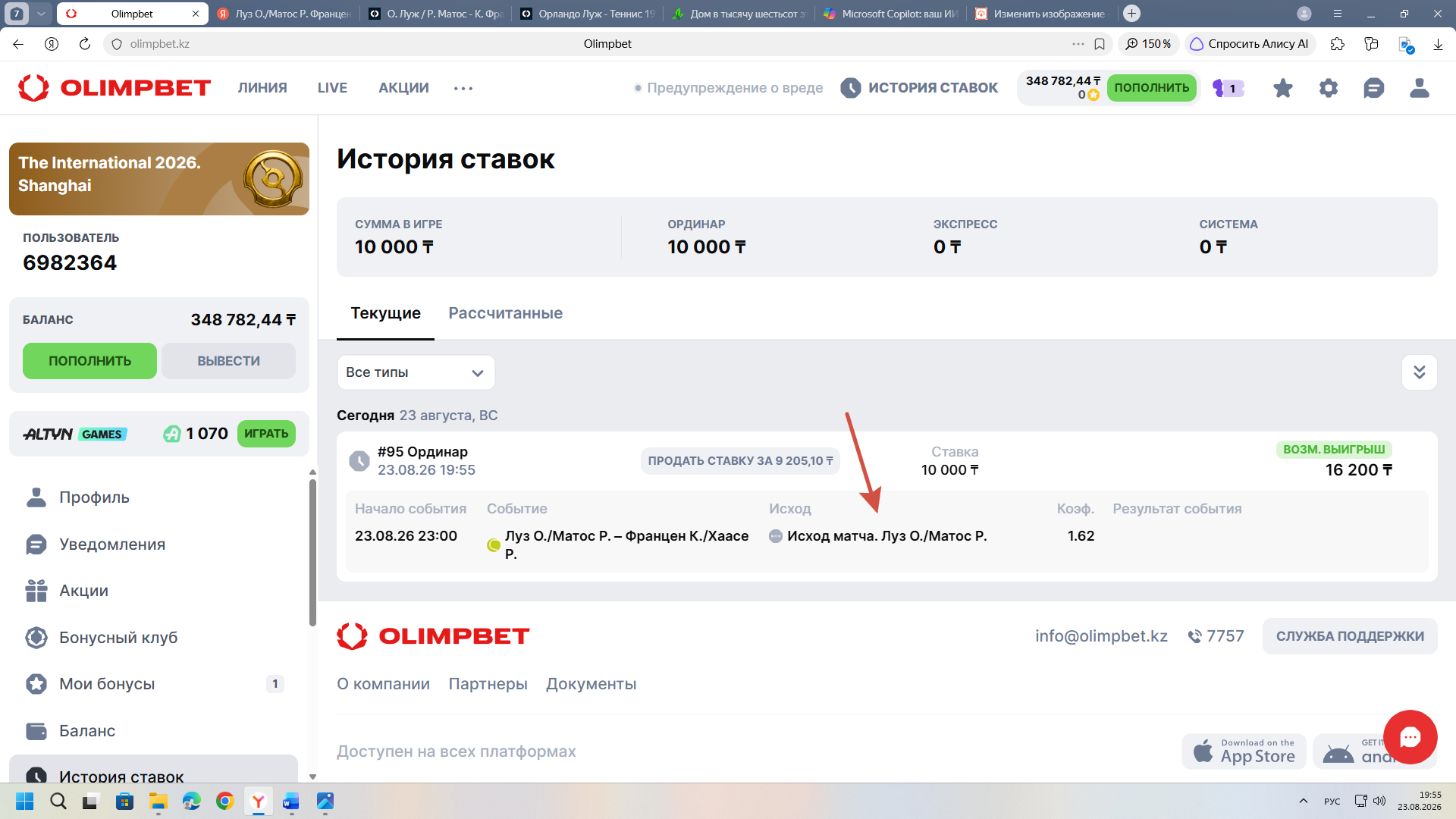This screenshot has height=819, width=1456.
Task: Click the sidebar vertical scrollbar
Action: click(x=312, y=554)
